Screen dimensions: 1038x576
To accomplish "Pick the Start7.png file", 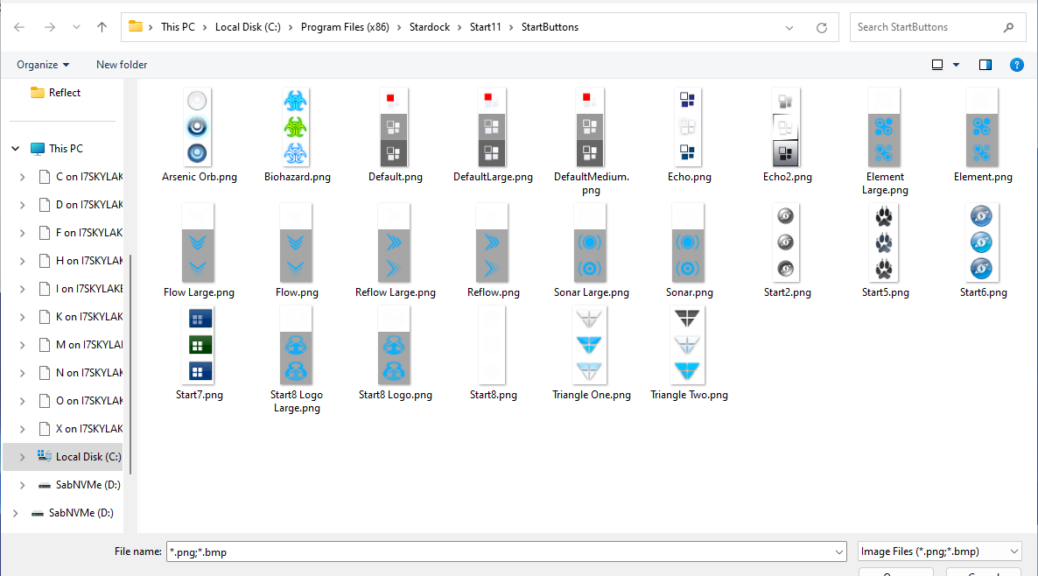I will pyautogui.click(x=199, y=346).
